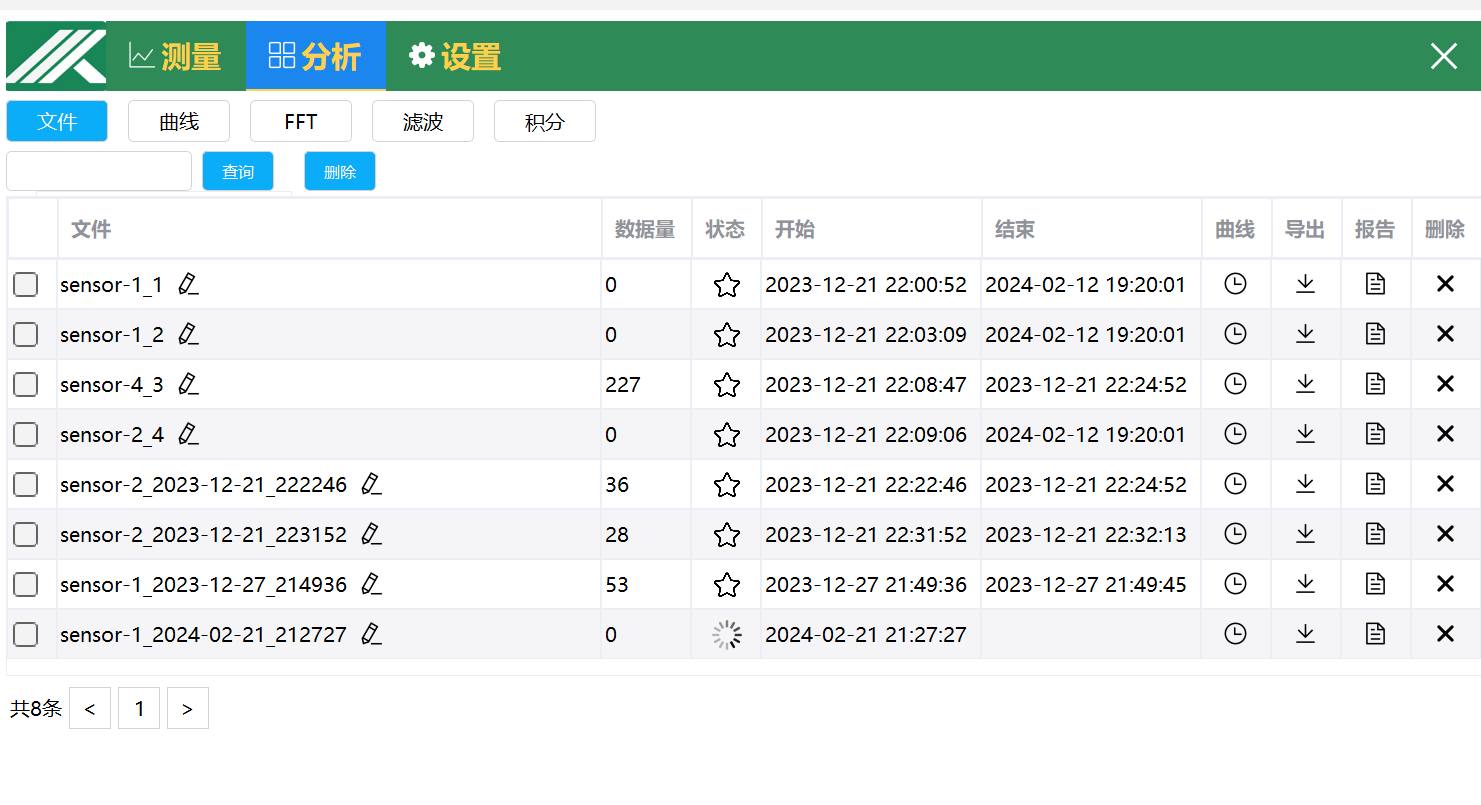
Task: Check the sensor-4_3 checkbox
Action: coord(26,385)
